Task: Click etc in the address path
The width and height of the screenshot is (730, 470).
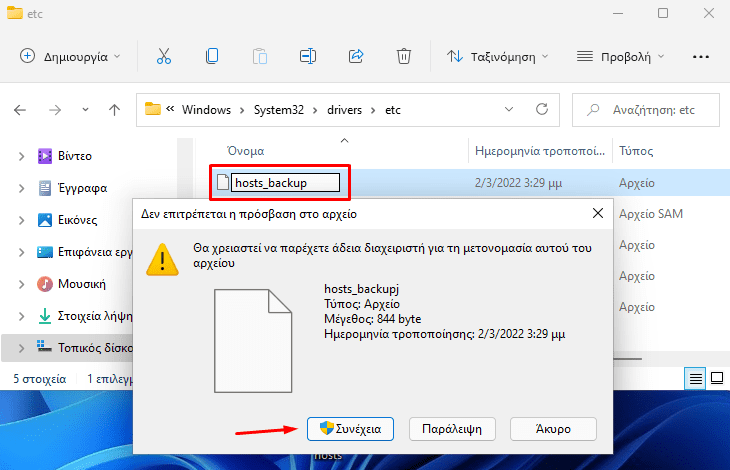Action: (392, 110)
